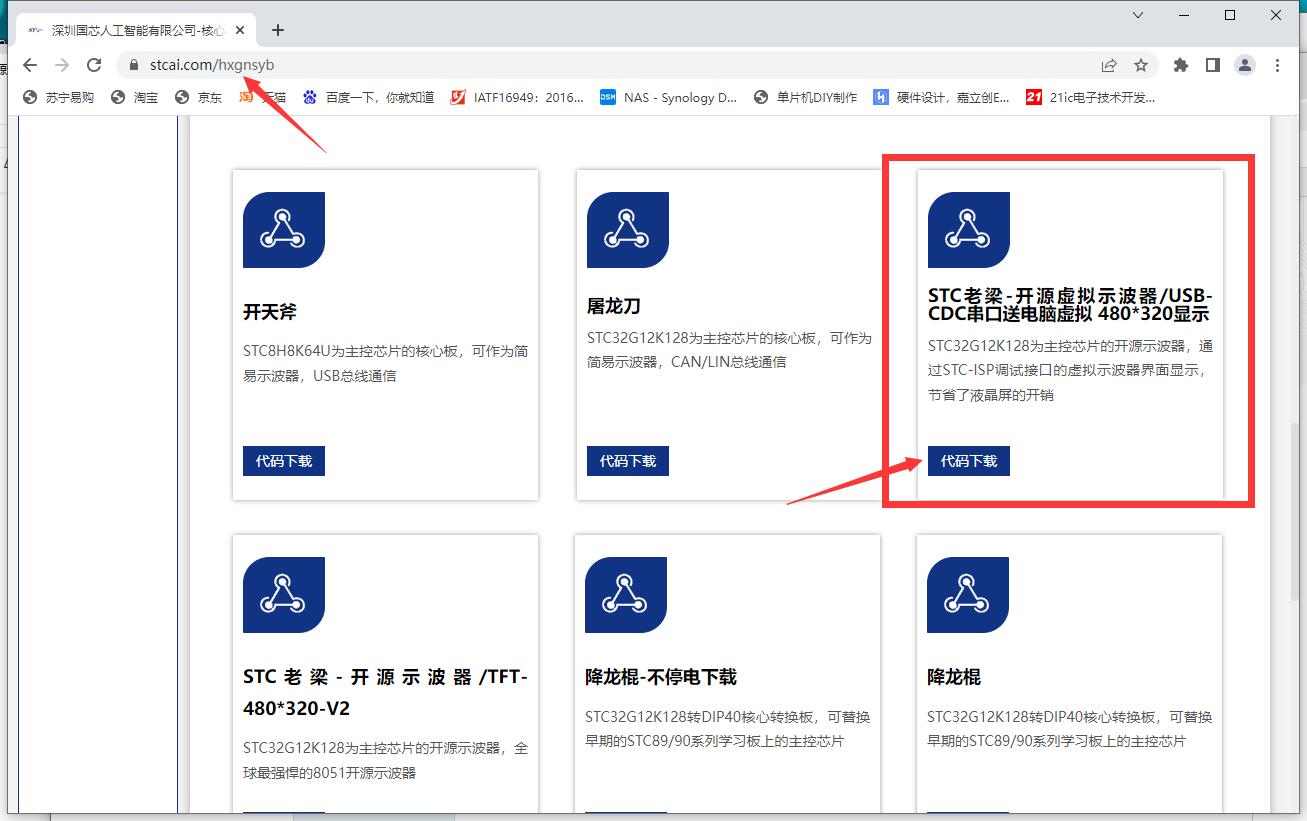Click the 开天斧 card share icon
Image resolution: width=1307 pixels, height=821 pixels.
[284, 230]
